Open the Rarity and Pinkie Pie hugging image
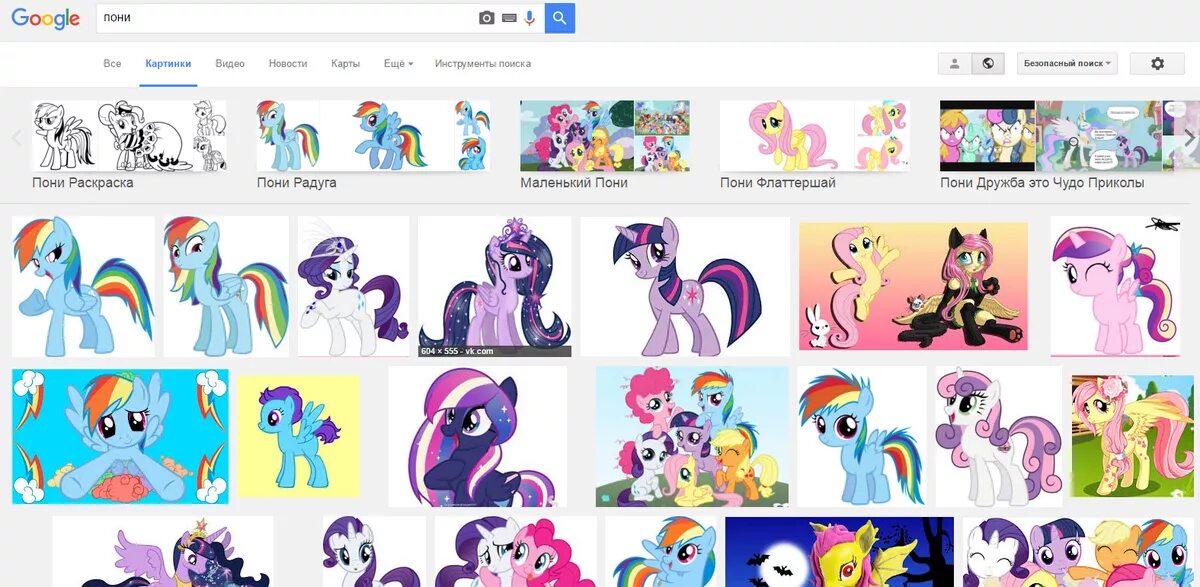The width and height of the screenshot is (1200, 587). [x=515, y=552]
